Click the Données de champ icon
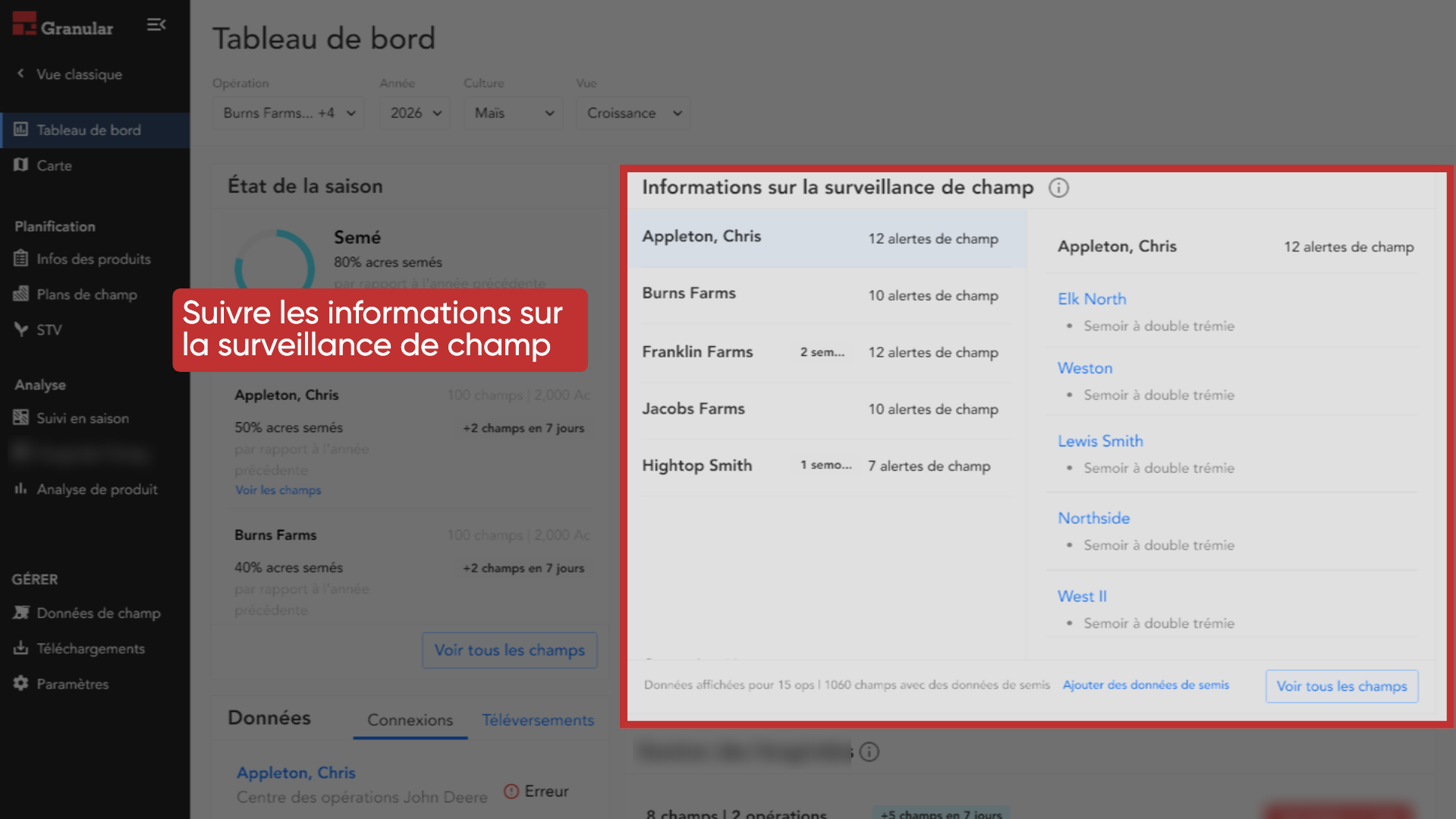The image size is (1456, 819). (x=21, y=613)
